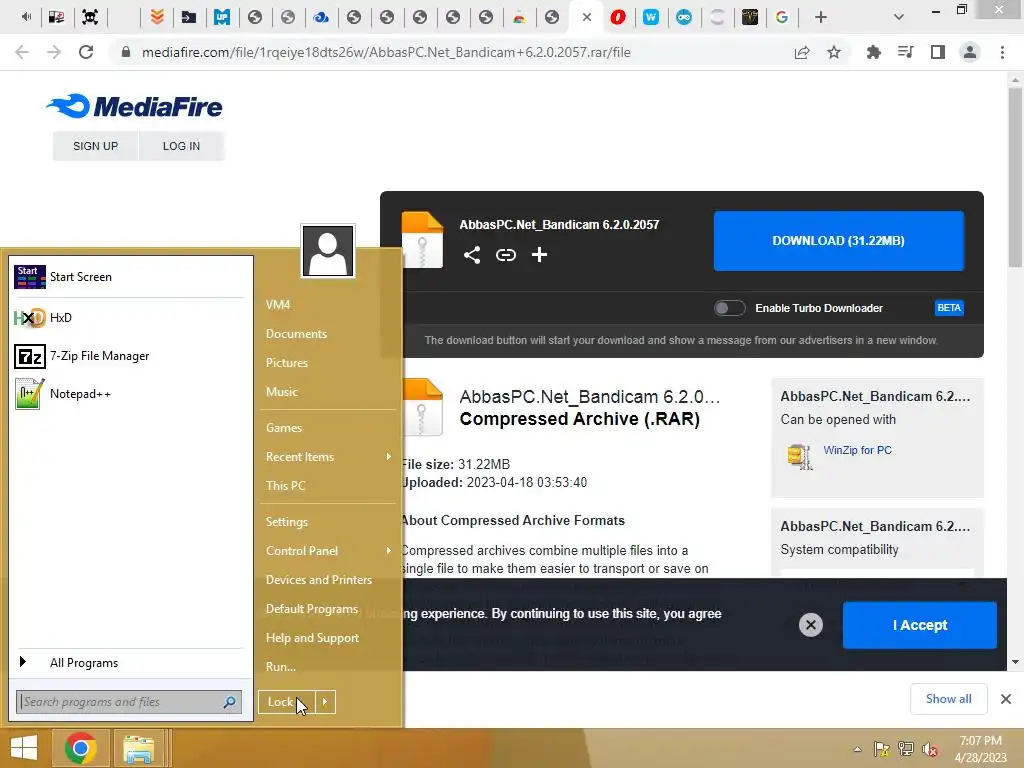Launch Notepad++ from the Start menu
The image size is (1024, 768).
pos(129,394)
